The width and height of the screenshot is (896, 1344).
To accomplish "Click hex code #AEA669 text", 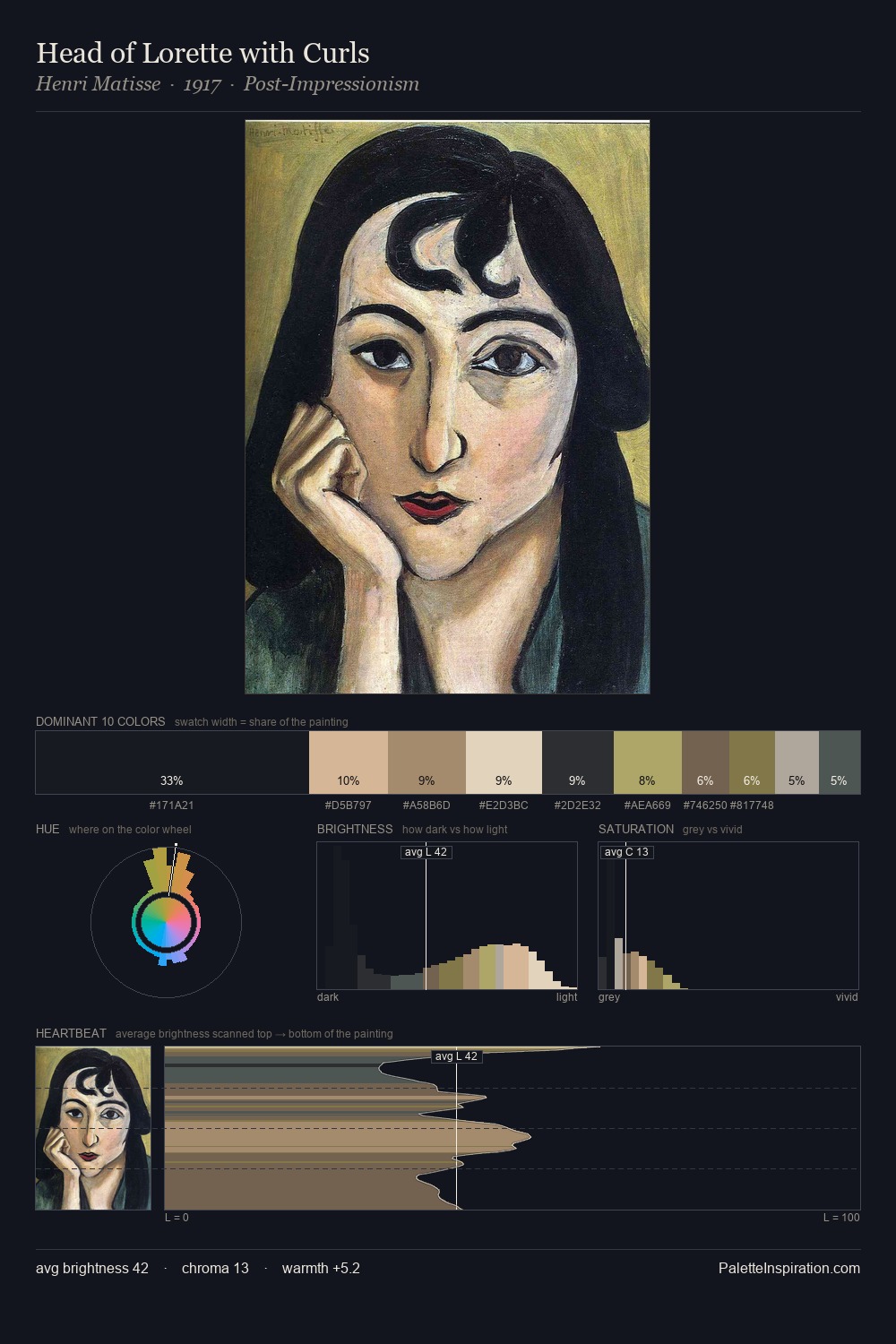I will (x=647, y=805).
